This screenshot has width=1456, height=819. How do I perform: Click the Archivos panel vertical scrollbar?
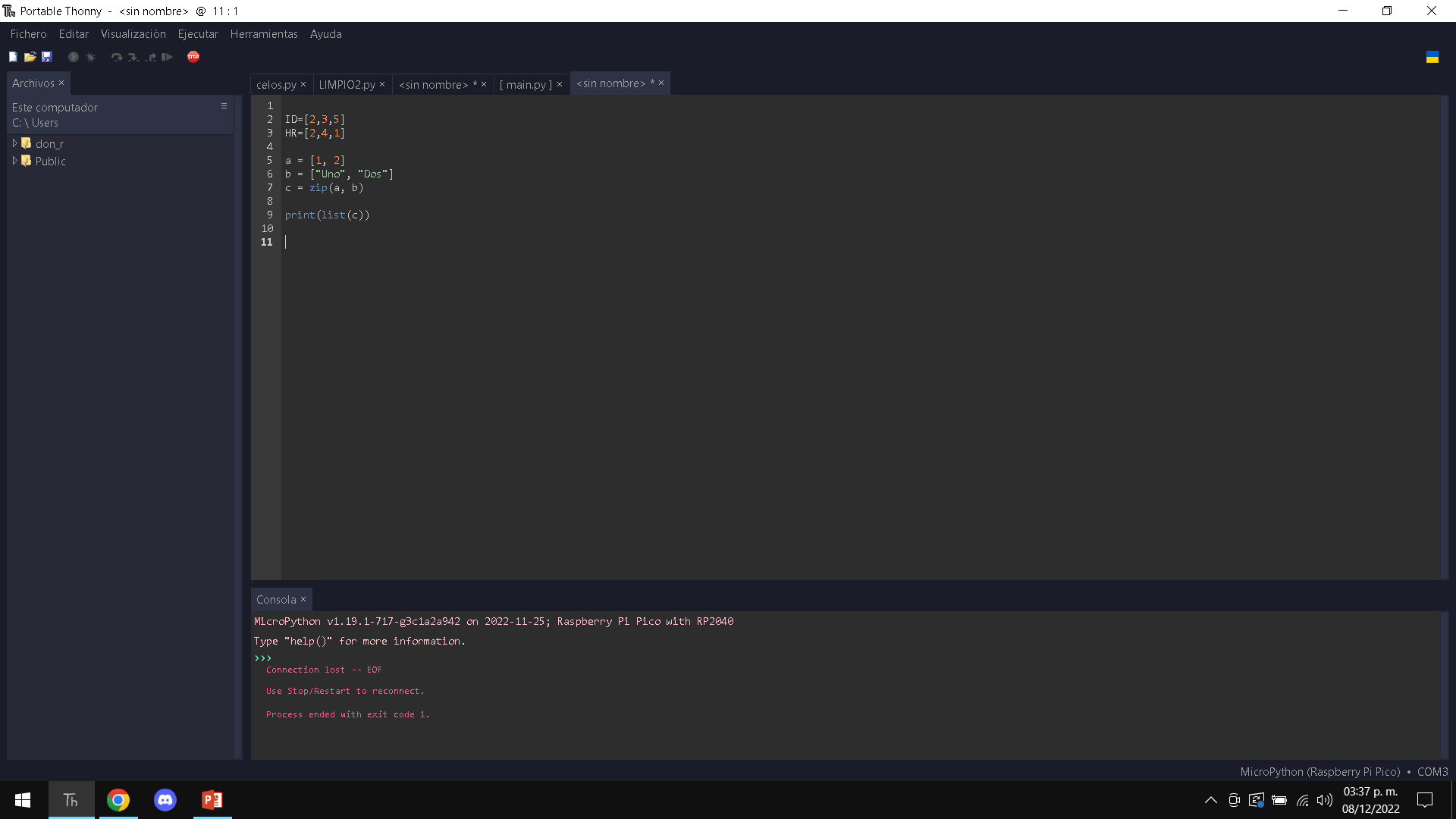(x=238, y=427)
